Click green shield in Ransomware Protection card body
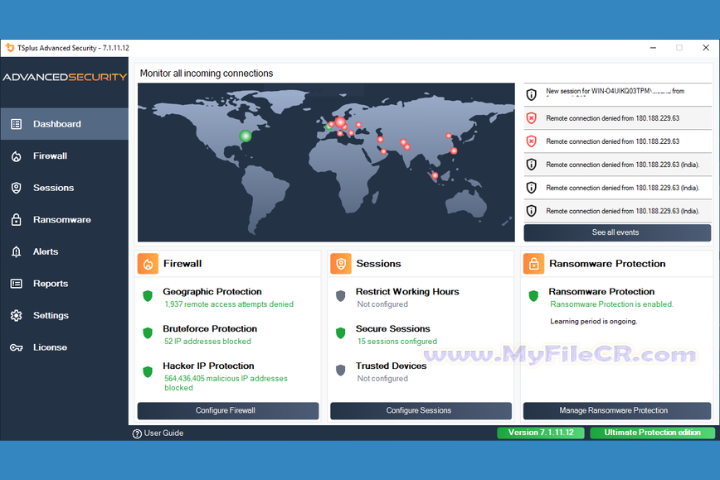The height and width of the screenshot is (480, 720). pos(533,296)
